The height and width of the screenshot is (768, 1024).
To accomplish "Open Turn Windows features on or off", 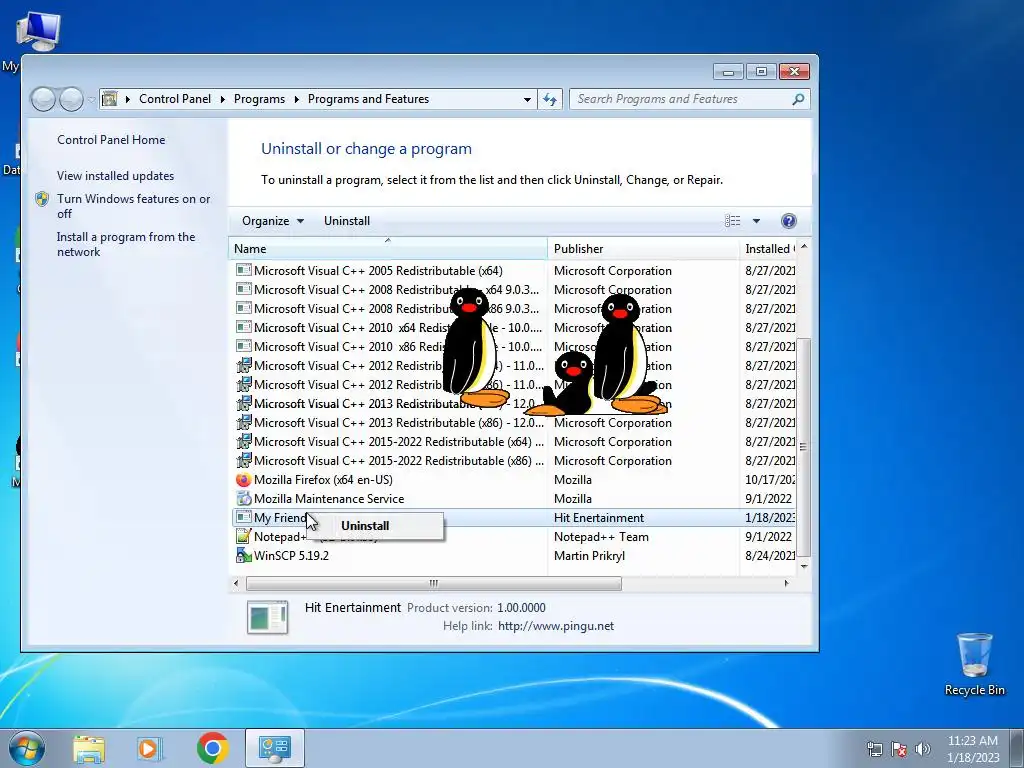I will (133, 206).
